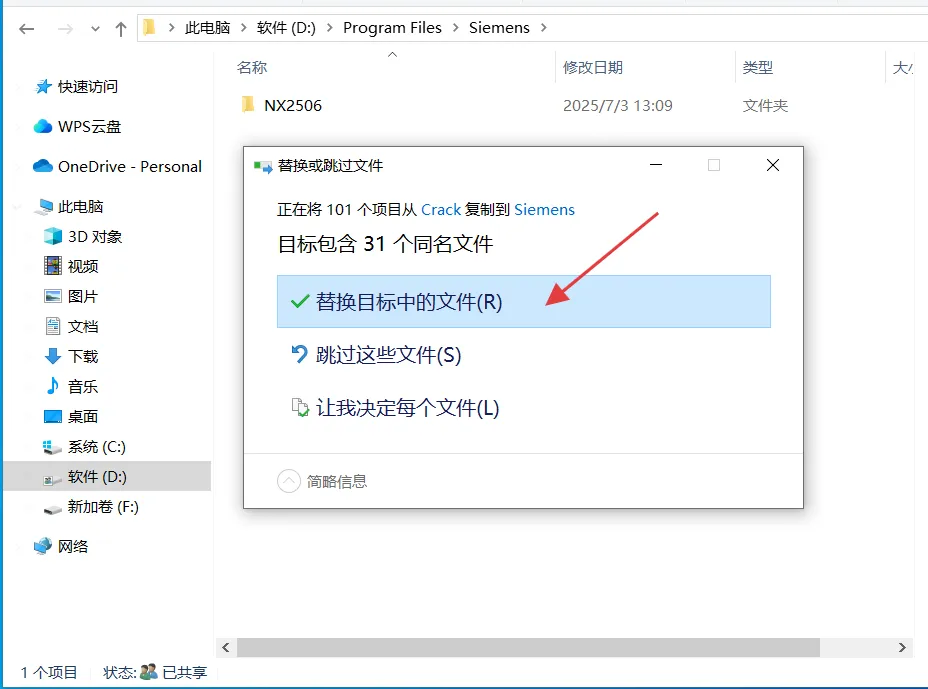Image resolution: width=928 pixels, height=689 pixels.
Task: Open 3D 对象 in the sidebar
Action: point(95,236)
